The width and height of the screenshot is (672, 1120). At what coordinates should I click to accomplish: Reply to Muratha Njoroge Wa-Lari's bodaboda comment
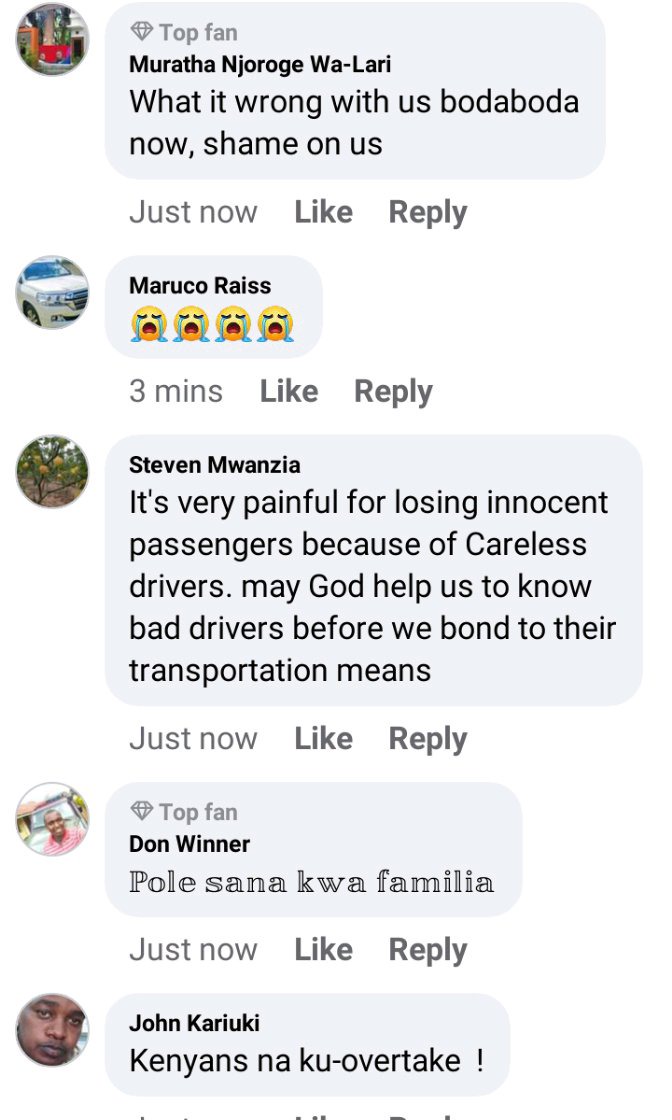click(x=428, y=213)
